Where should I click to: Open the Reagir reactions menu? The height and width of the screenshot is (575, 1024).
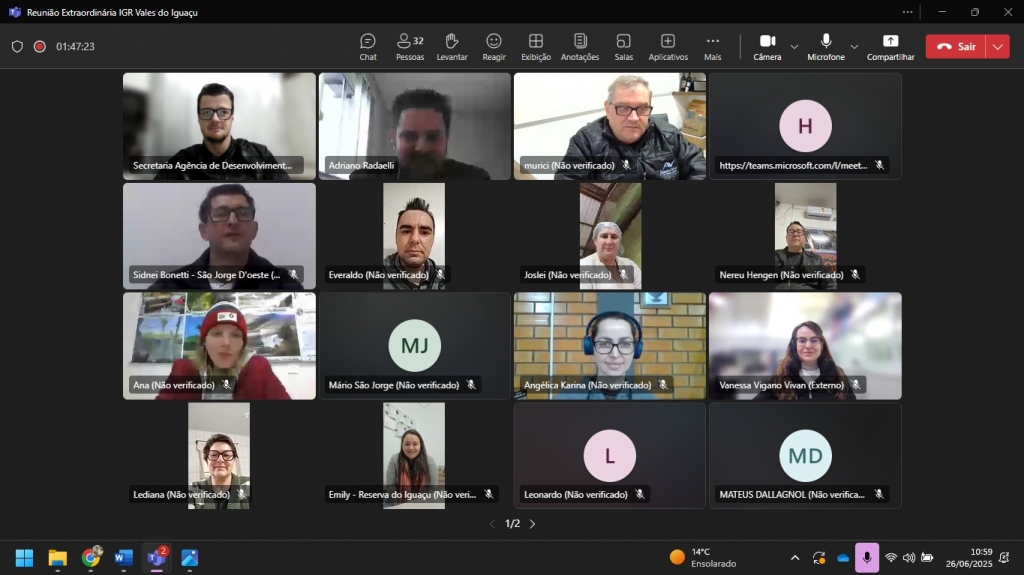click(x=494, y=46)
